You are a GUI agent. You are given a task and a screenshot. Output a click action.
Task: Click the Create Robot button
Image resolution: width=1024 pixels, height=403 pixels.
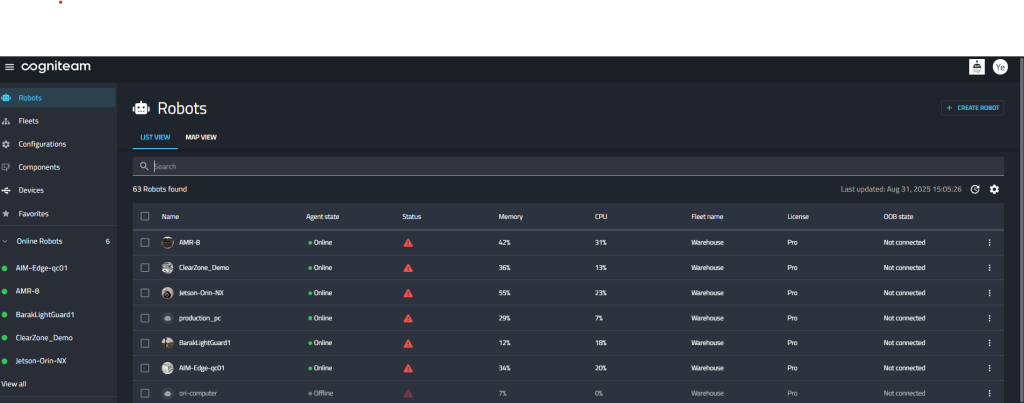(x=972, y=107)
